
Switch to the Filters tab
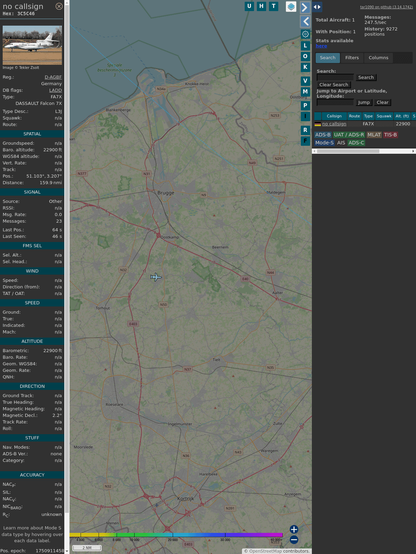(x=352, y=58)
